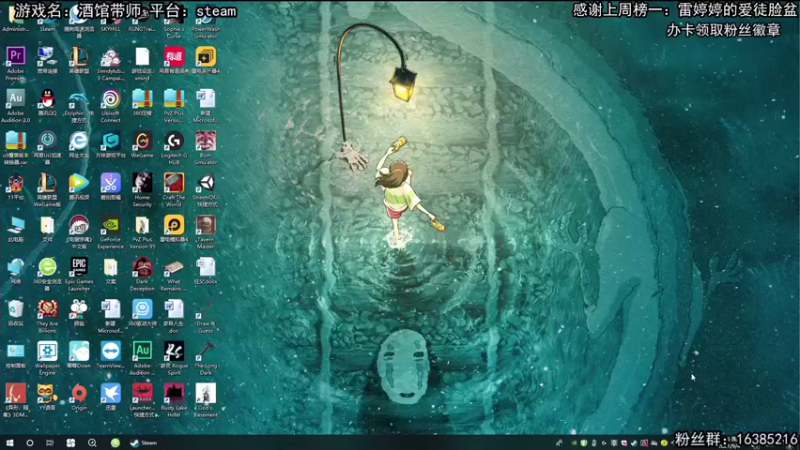800x450 pixels.
Task: Click the green circular taskbar icon
Action: [115, 443]
